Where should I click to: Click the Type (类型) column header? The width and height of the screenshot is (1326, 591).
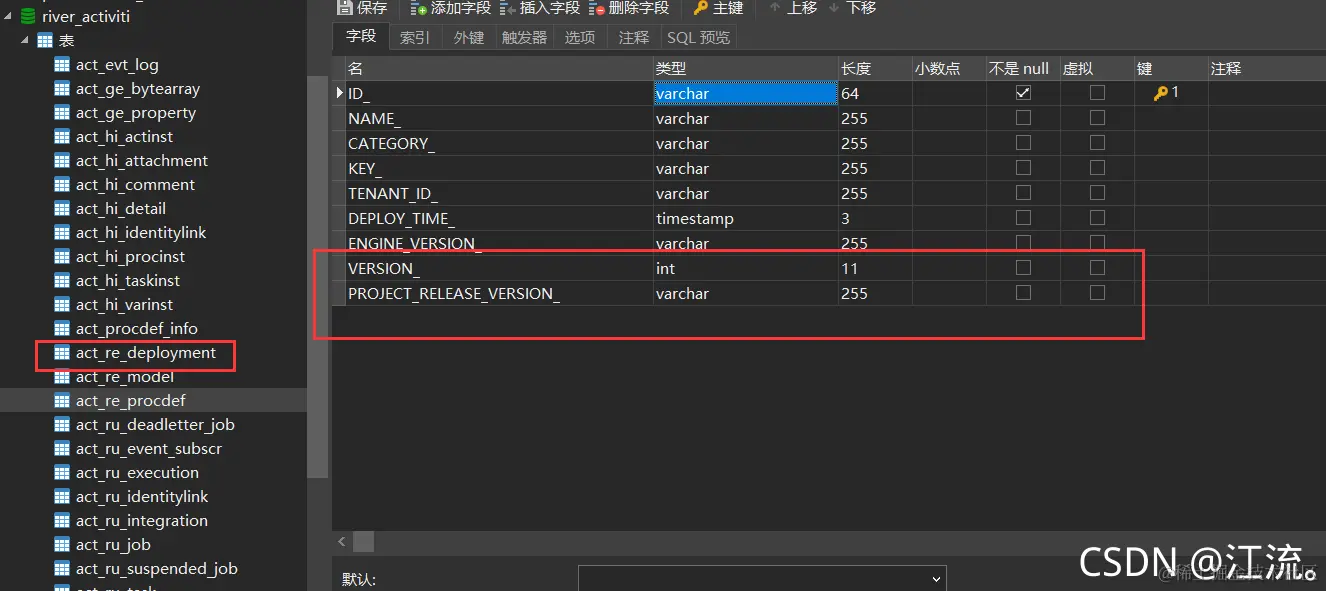pyautogui.click(x=746, y=68)
